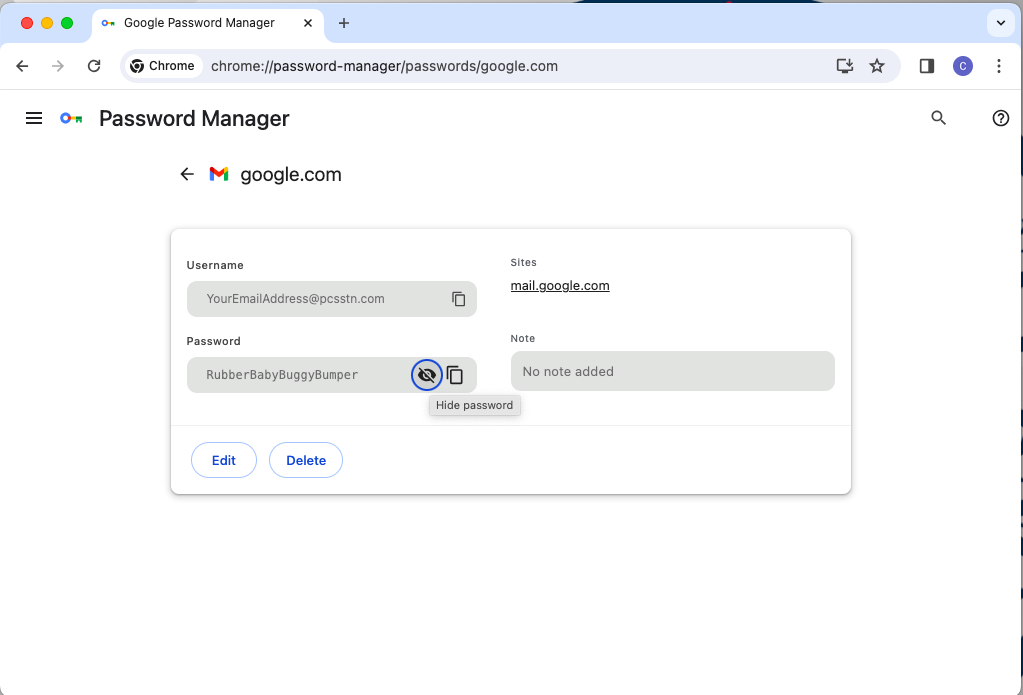Bookmark this page with the star icon

877,66
